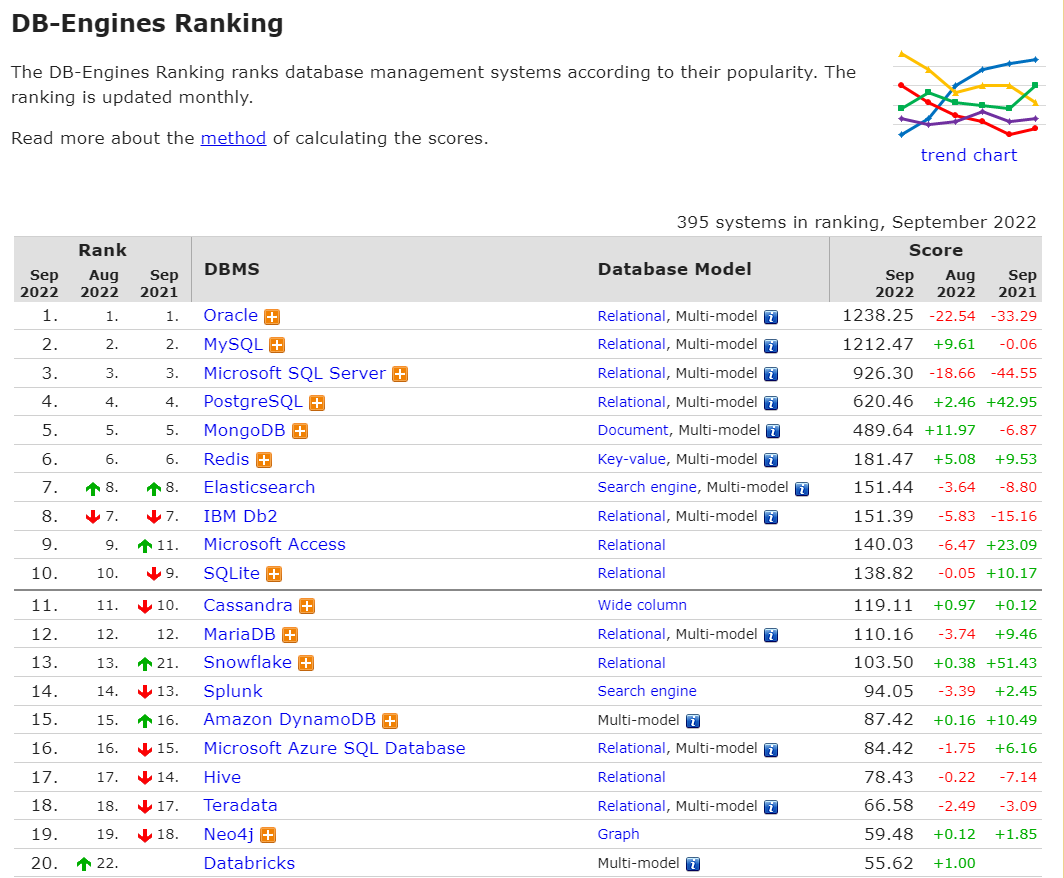Click the info icon in MongoDB's Document, Multi-model cell

pyautogui.click(x=773, y=432)
